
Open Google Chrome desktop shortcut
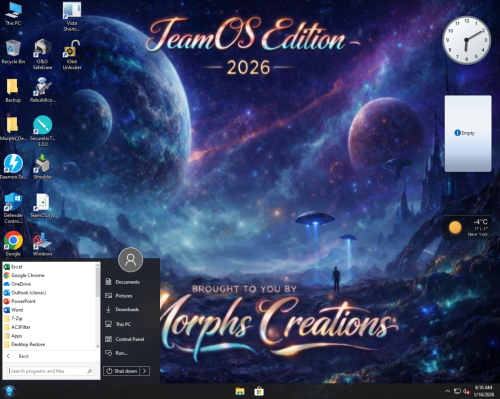point(13,244)
